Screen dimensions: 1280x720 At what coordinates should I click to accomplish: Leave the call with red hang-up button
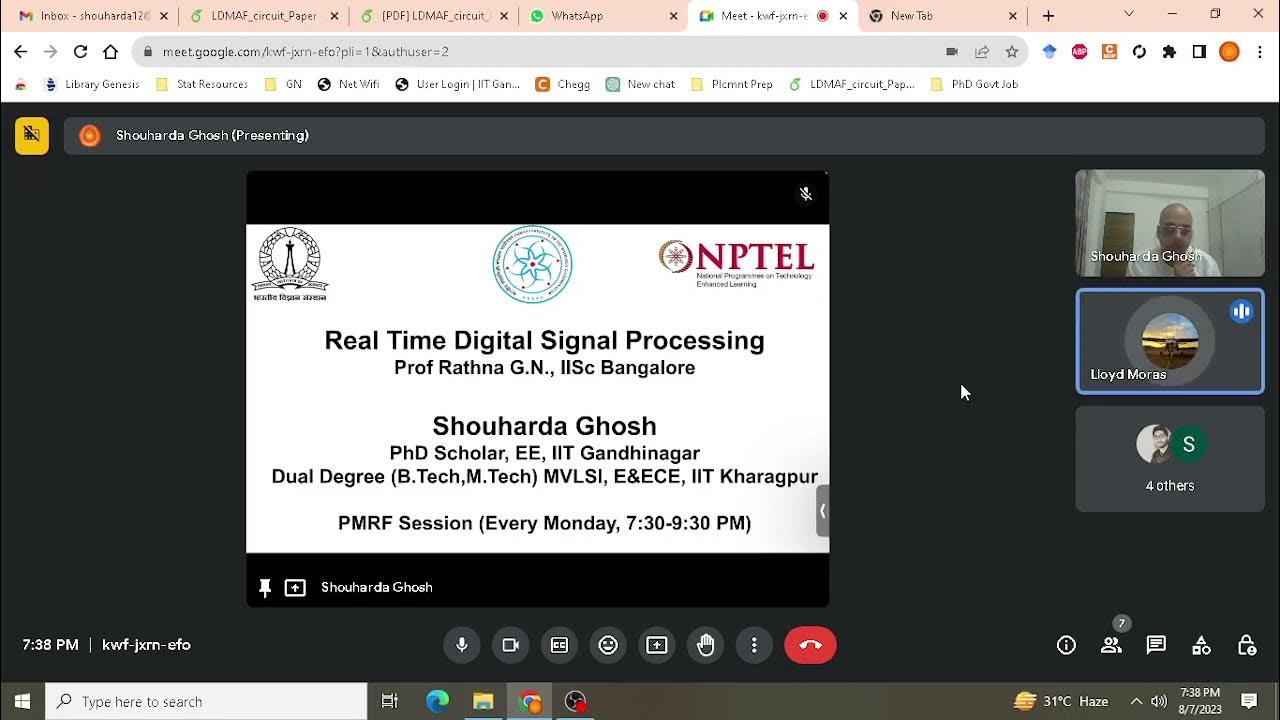[810, 645]
